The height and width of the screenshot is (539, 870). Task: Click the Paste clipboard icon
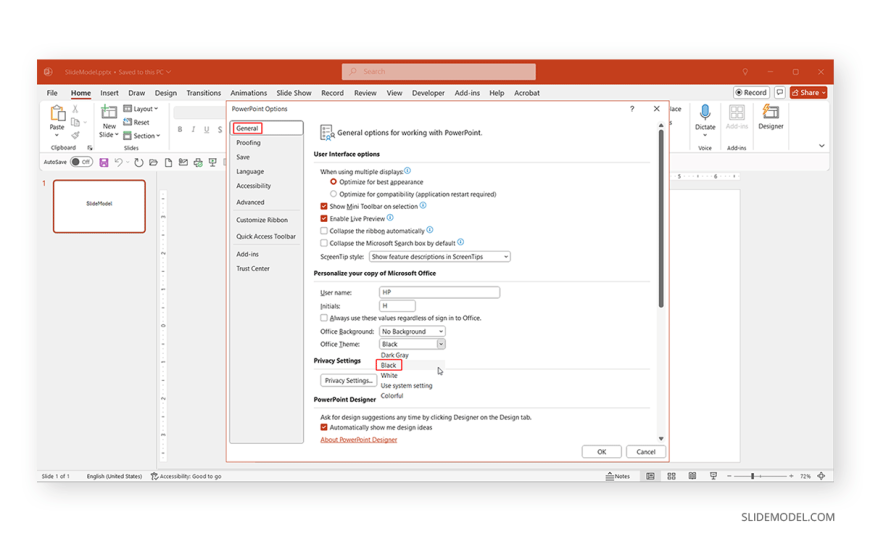pos(57,114)
